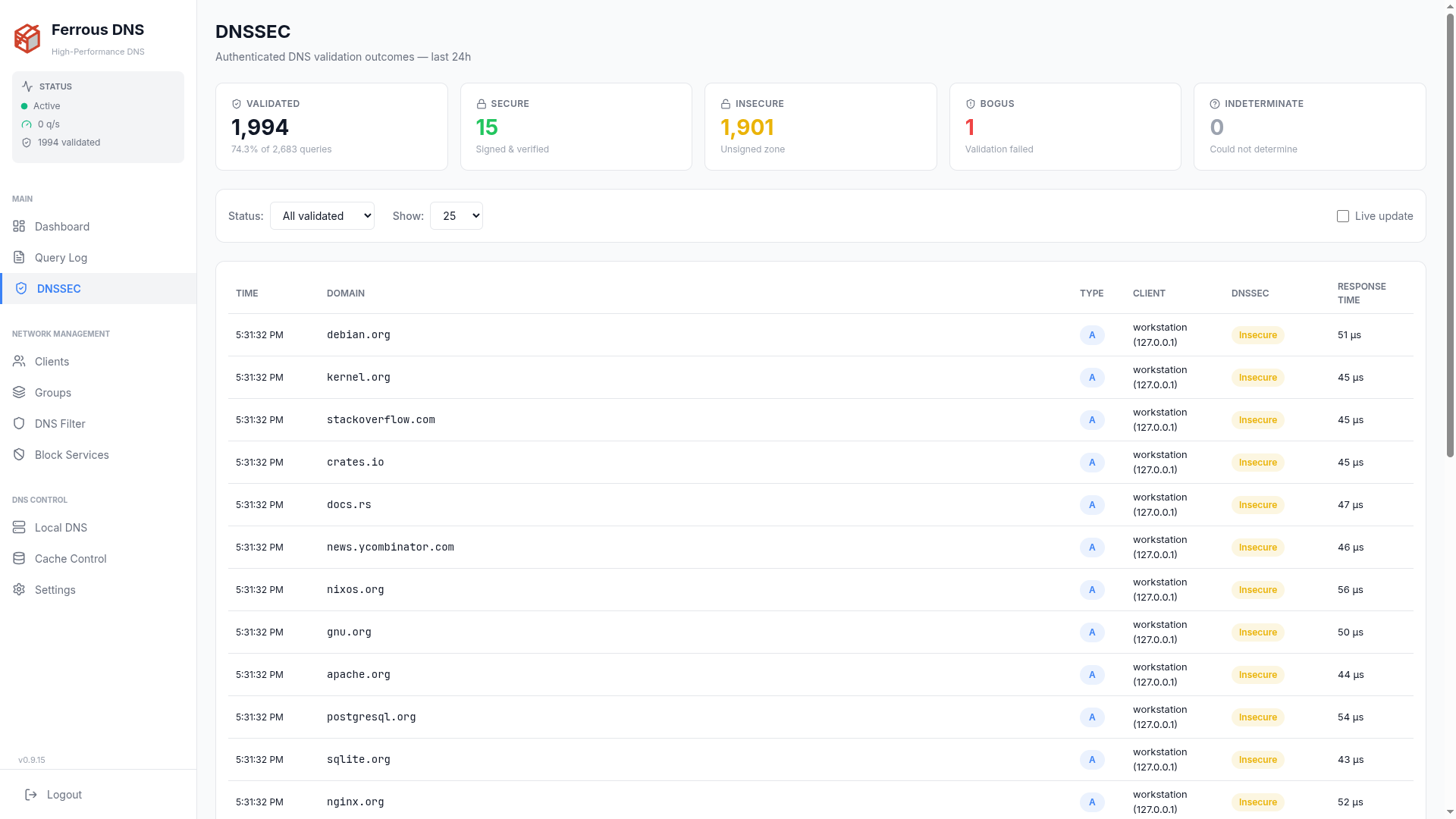This screenshot has height=819, width=1456.
Task: Click the postgresql.org domain entry
Action: 372,717
